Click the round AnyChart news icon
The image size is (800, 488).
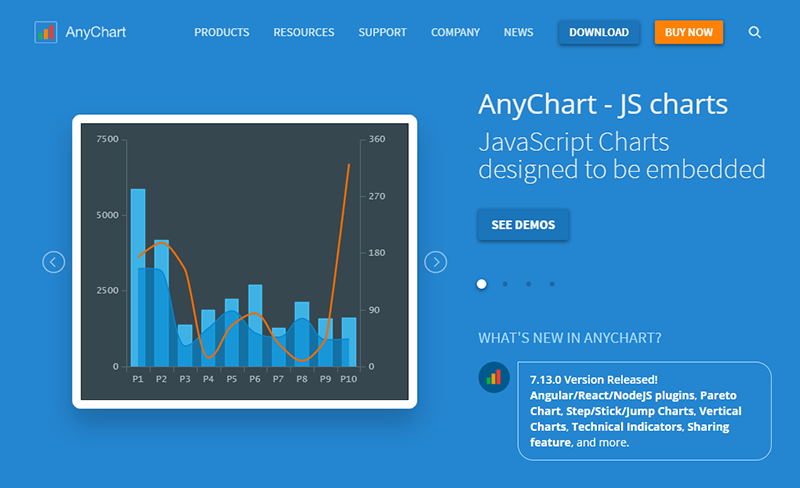pos(494,378)
